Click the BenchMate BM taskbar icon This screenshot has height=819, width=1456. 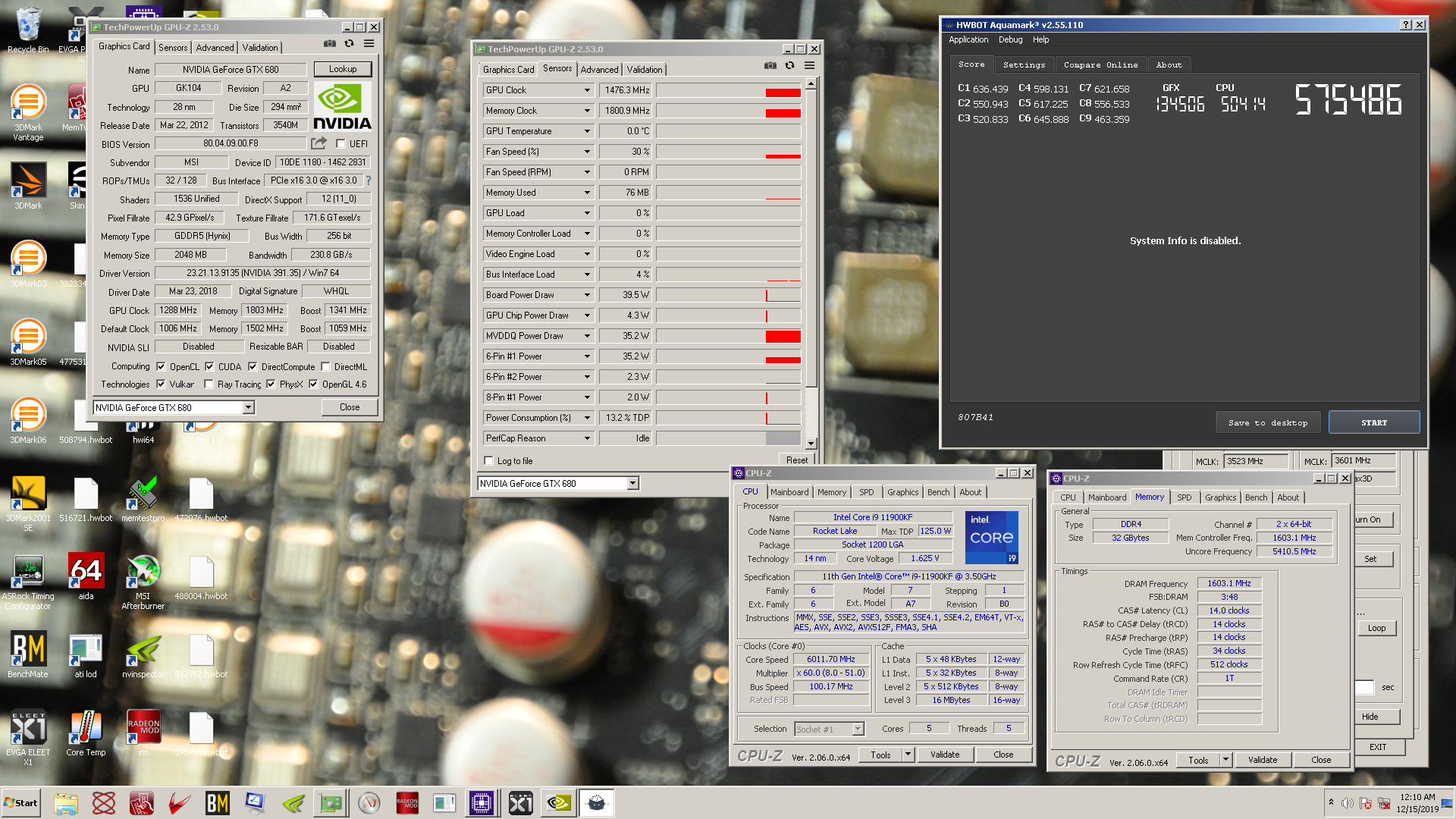coord(217,803)
